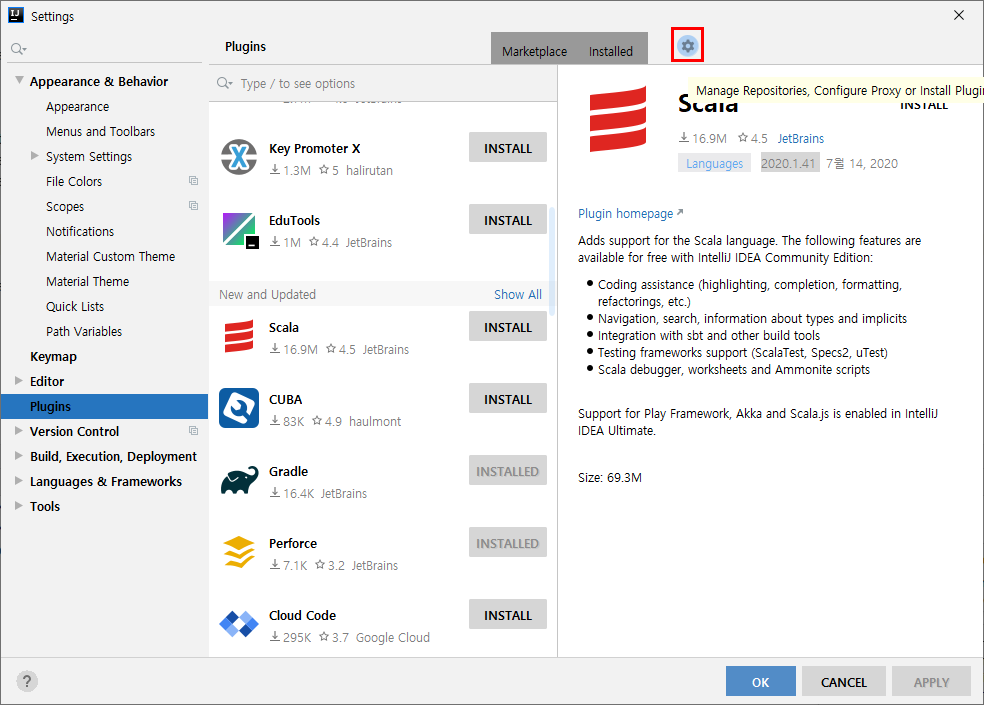This screenshot has height=705, width=984.
Task: Select the CUBA plugin name
Action: tap(286, 399)
